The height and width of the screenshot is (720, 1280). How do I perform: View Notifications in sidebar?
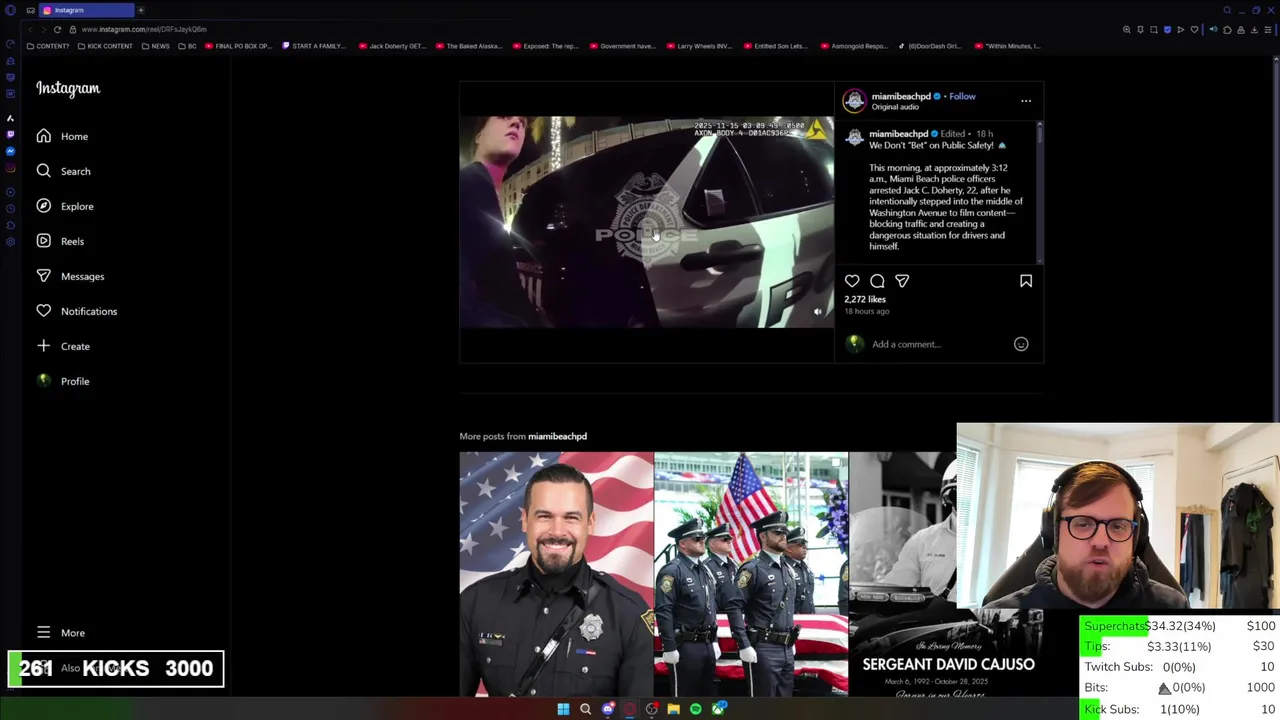pos(76,311)
